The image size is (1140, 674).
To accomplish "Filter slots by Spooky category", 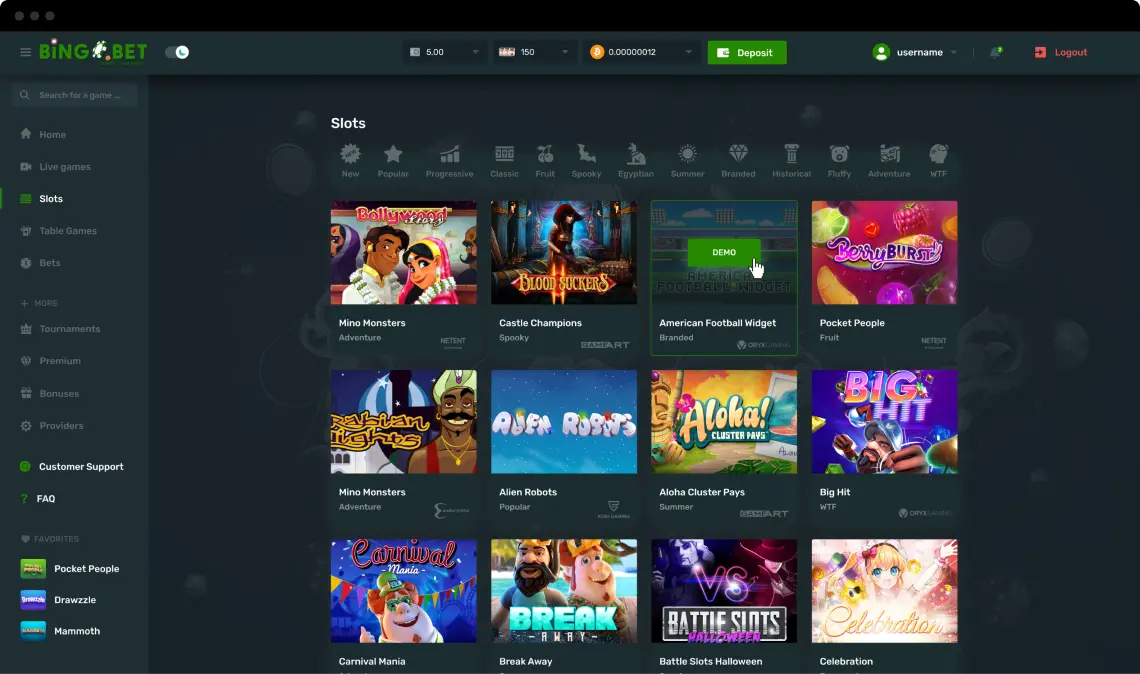I will [587, 161].
